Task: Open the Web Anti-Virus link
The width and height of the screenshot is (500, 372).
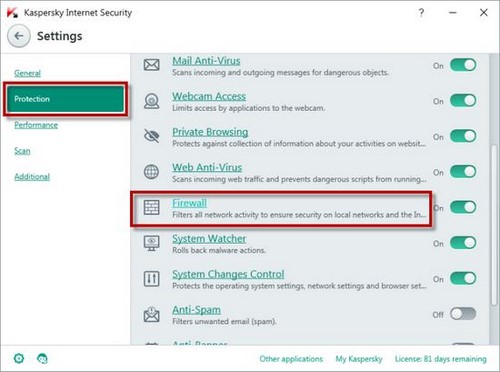Action: 207,167
